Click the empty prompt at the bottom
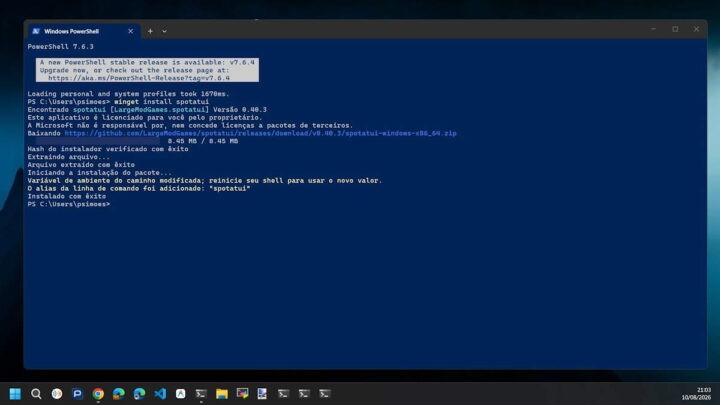Screen dimensions: 720x405 point(68,204)
